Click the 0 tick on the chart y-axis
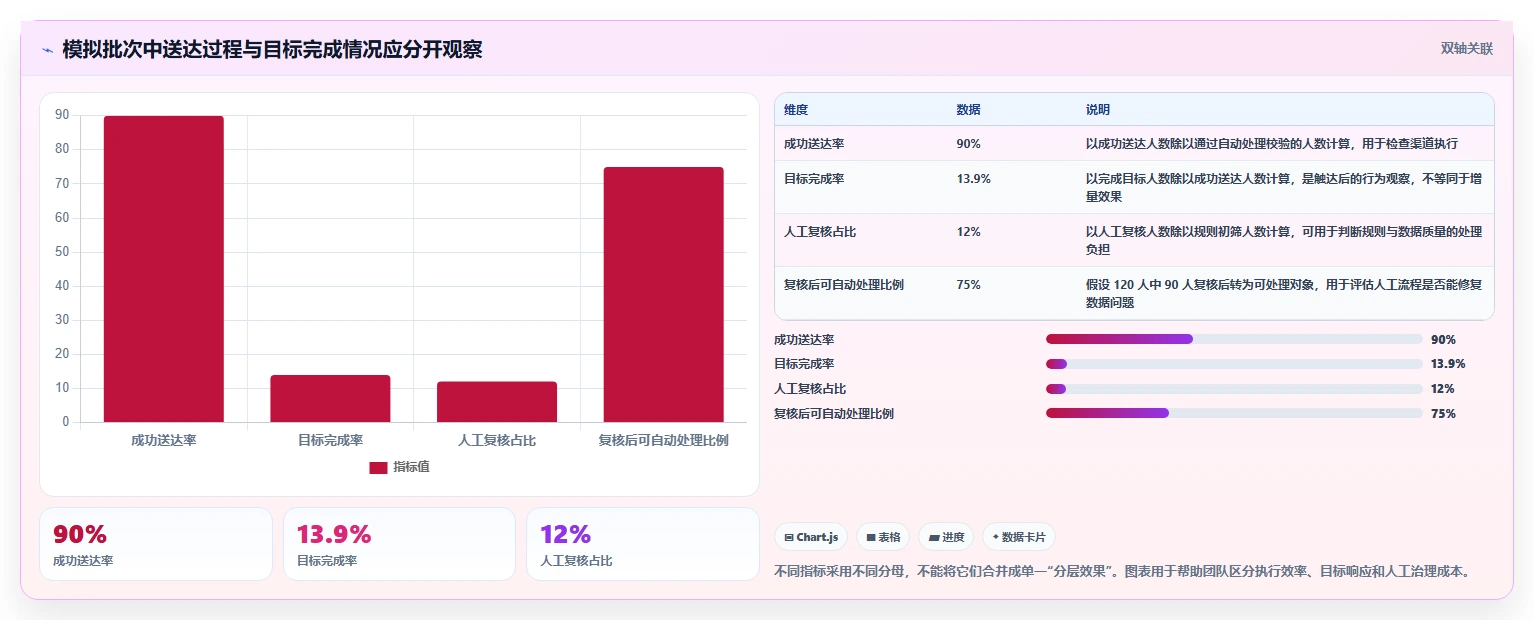1534x620 pixels. click(x=66, y=422)
